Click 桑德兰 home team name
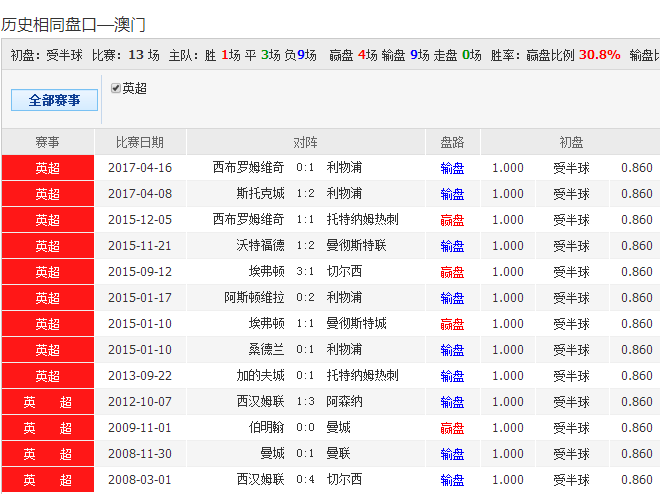The image size is (660, 494). [x=266, y=350]
